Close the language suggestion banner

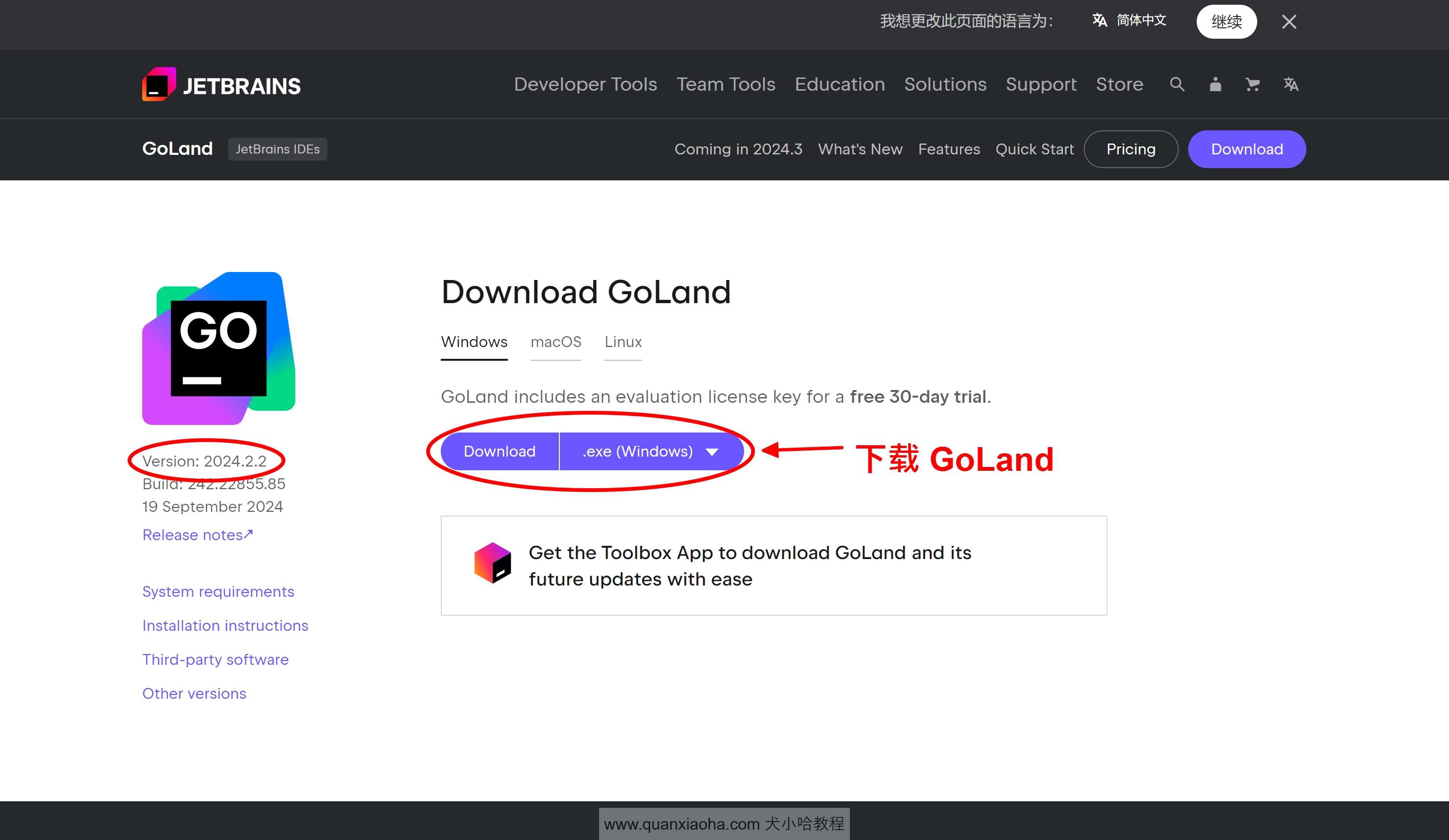tap(1289, 22)
